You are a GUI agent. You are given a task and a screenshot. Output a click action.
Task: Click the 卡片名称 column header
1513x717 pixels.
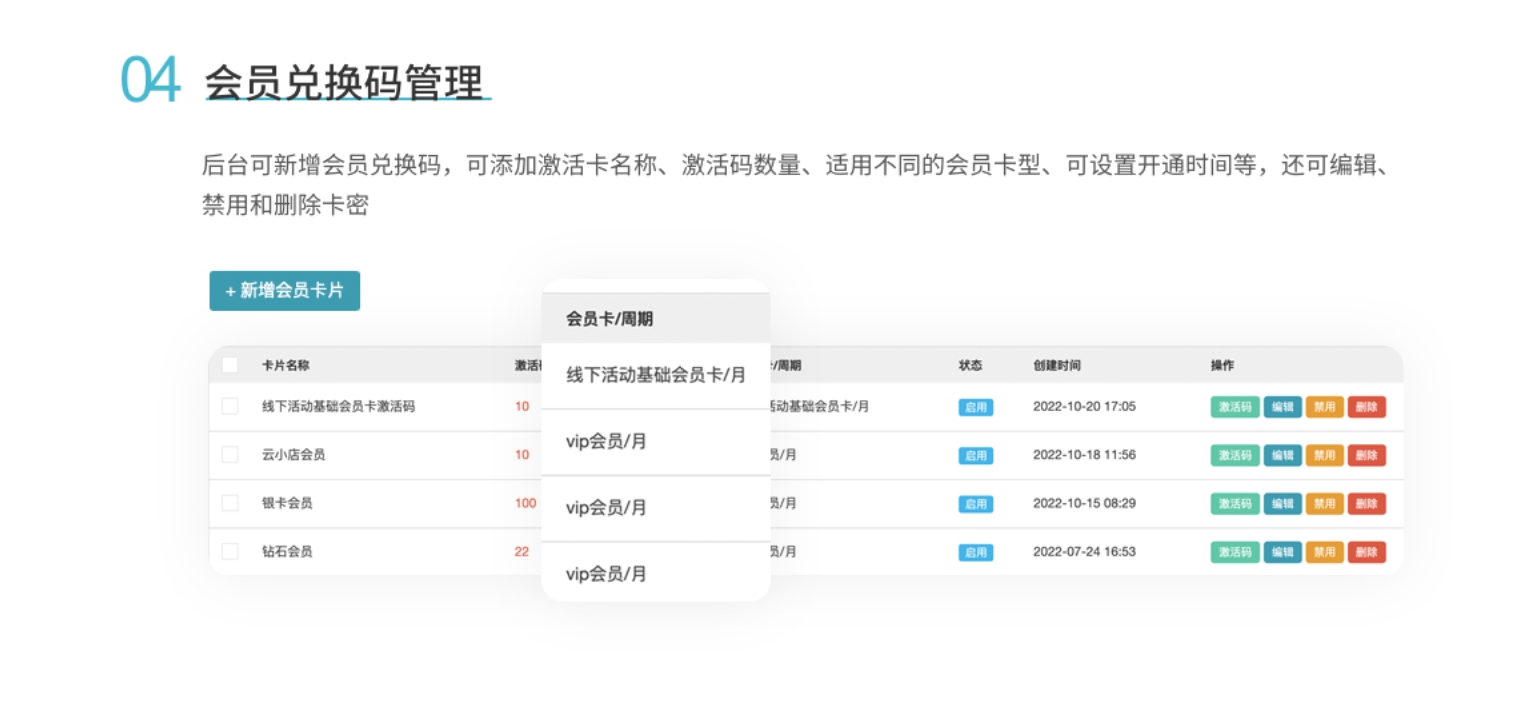[x=285, y=366]
